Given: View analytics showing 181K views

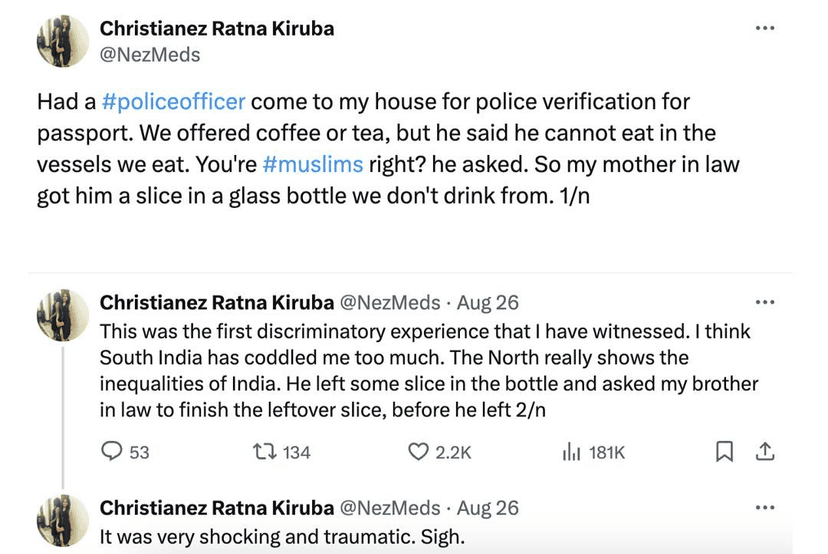Looking at the screenshot, I should pyautogui.click(x=572, y=453).
